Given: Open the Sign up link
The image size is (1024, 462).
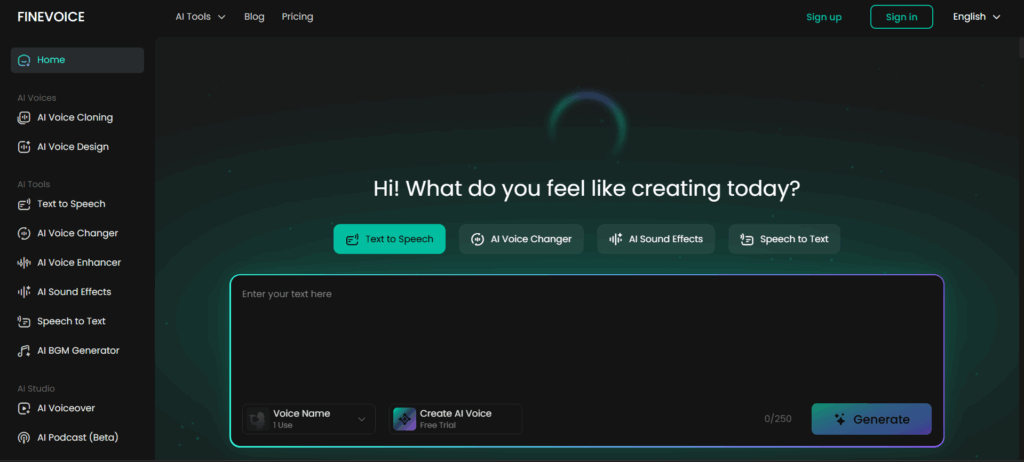Looking at the screenshot, I should 824,17.
